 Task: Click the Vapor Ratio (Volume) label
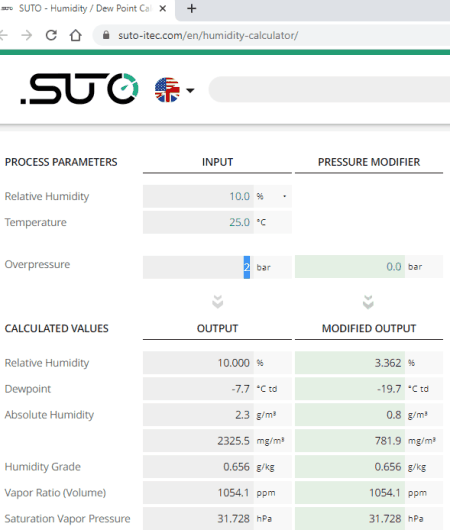(x=55, y=493)
